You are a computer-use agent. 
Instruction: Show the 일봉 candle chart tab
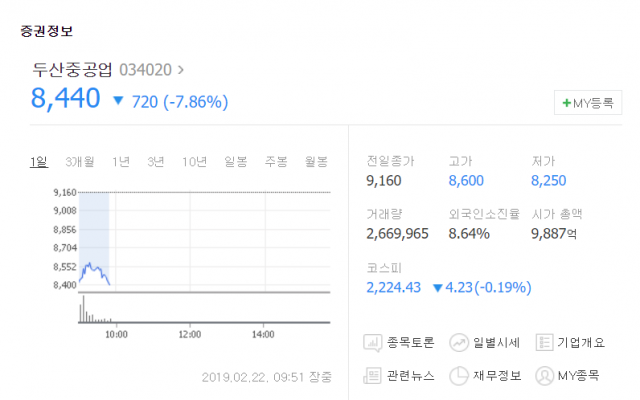[x=236, y=162]
